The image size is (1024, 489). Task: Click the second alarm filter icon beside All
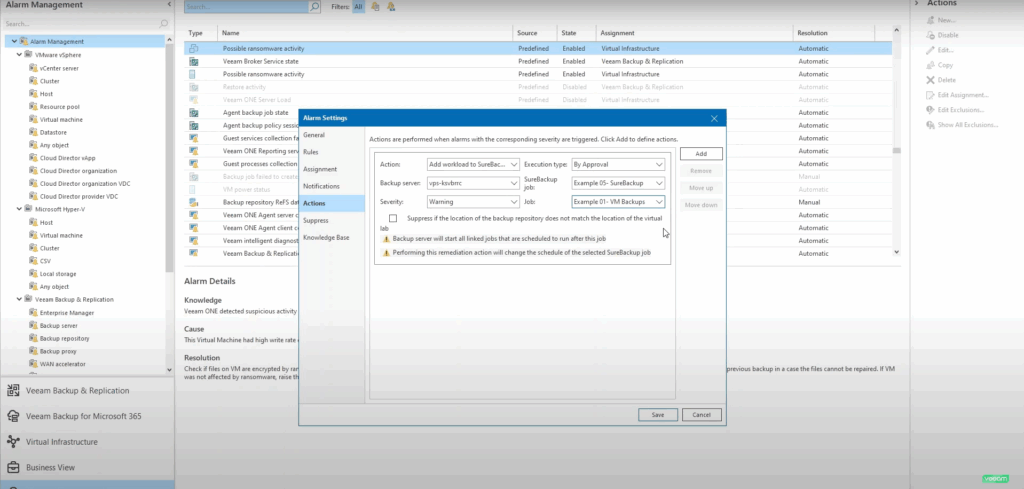(389, 6)
